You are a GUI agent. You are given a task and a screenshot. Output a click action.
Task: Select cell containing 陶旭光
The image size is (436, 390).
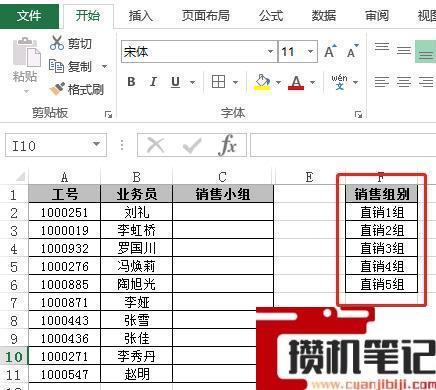(x=137, y=284)
